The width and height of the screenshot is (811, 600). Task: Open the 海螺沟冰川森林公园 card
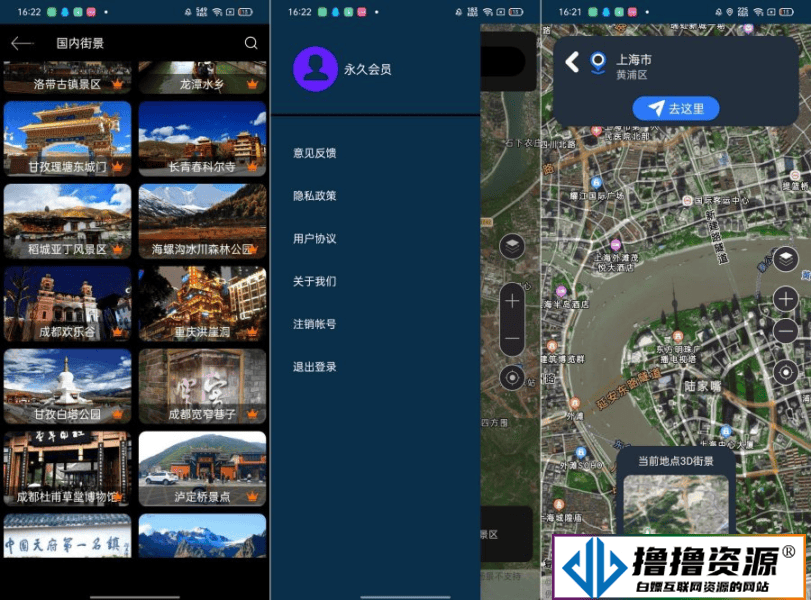click(x=202, y=221)
